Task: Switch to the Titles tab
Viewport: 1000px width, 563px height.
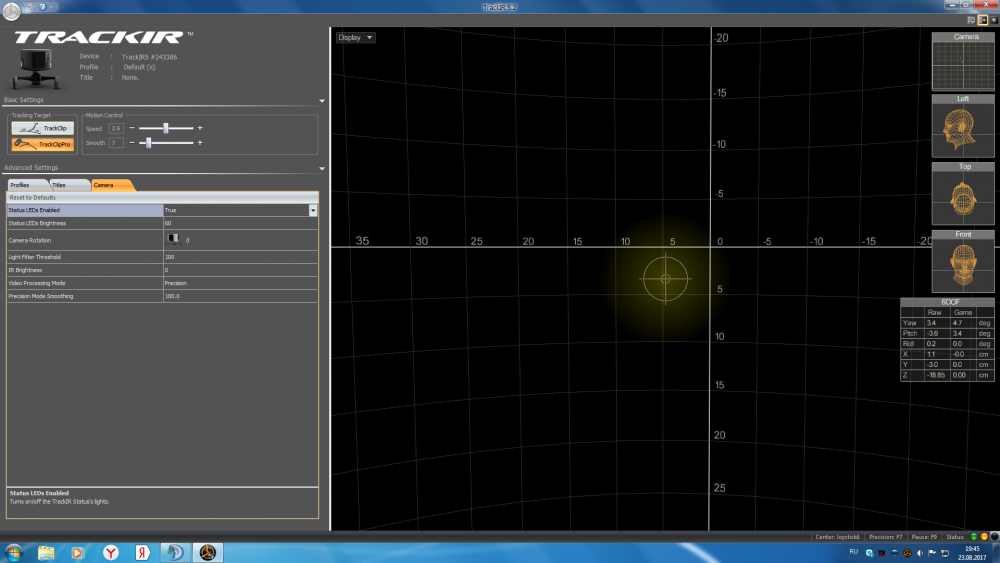Action: (x=62, y=185)
